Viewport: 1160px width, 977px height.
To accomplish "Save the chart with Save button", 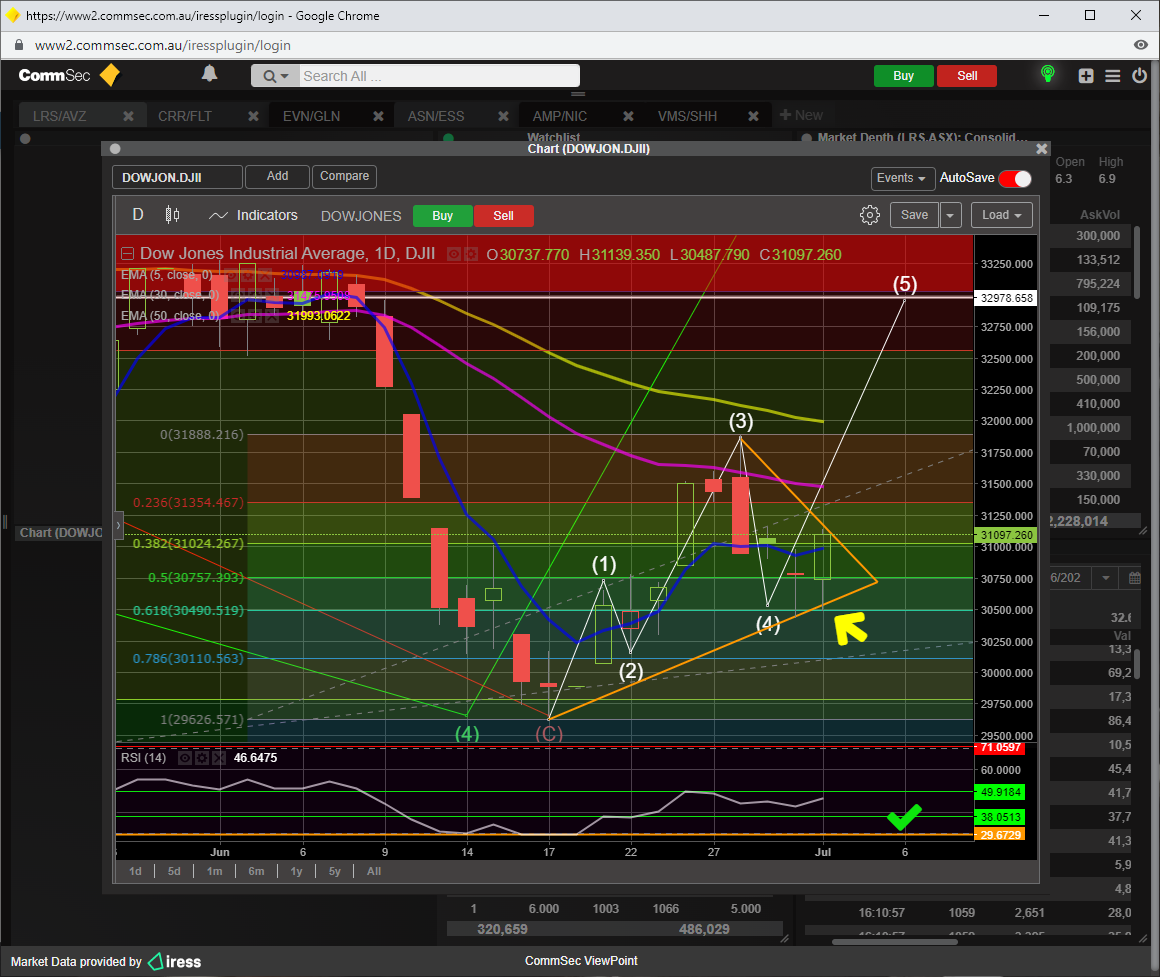I will click(x=914, y=215).
